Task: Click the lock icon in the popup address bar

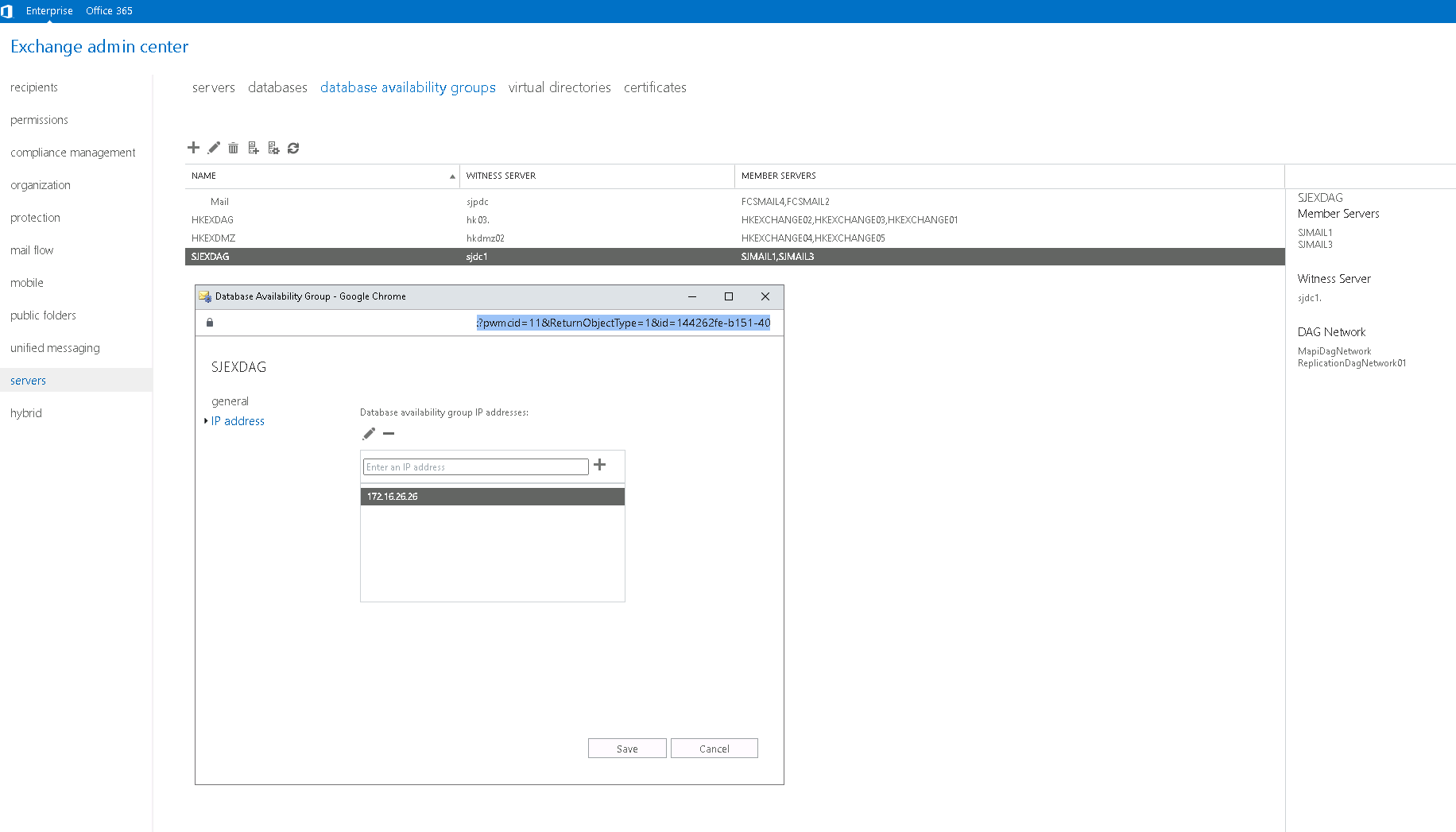Action: (x=210, y=323)
